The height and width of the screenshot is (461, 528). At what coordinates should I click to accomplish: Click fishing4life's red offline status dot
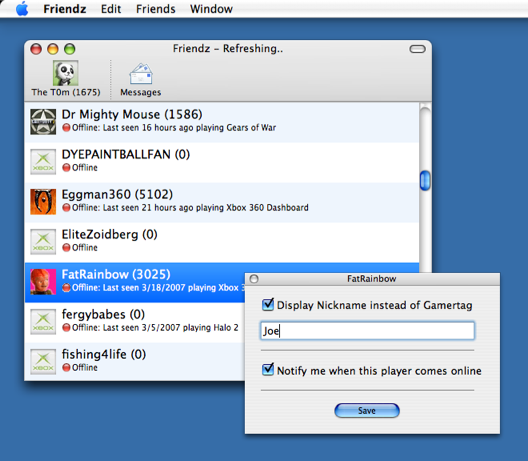(x=66, y=367)
